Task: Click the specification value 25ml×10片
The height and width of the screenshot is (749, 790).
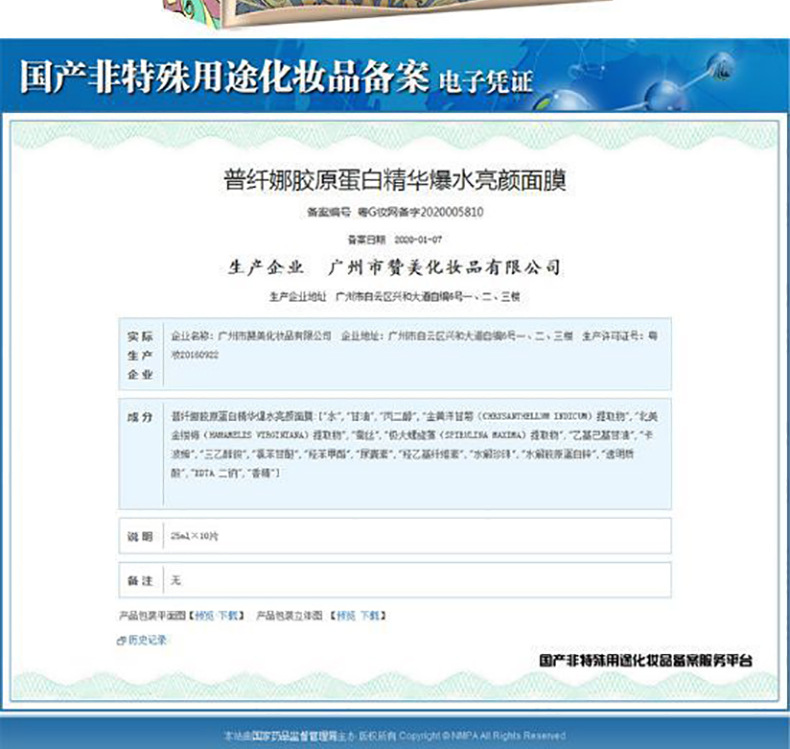Action: pos(194,536)
